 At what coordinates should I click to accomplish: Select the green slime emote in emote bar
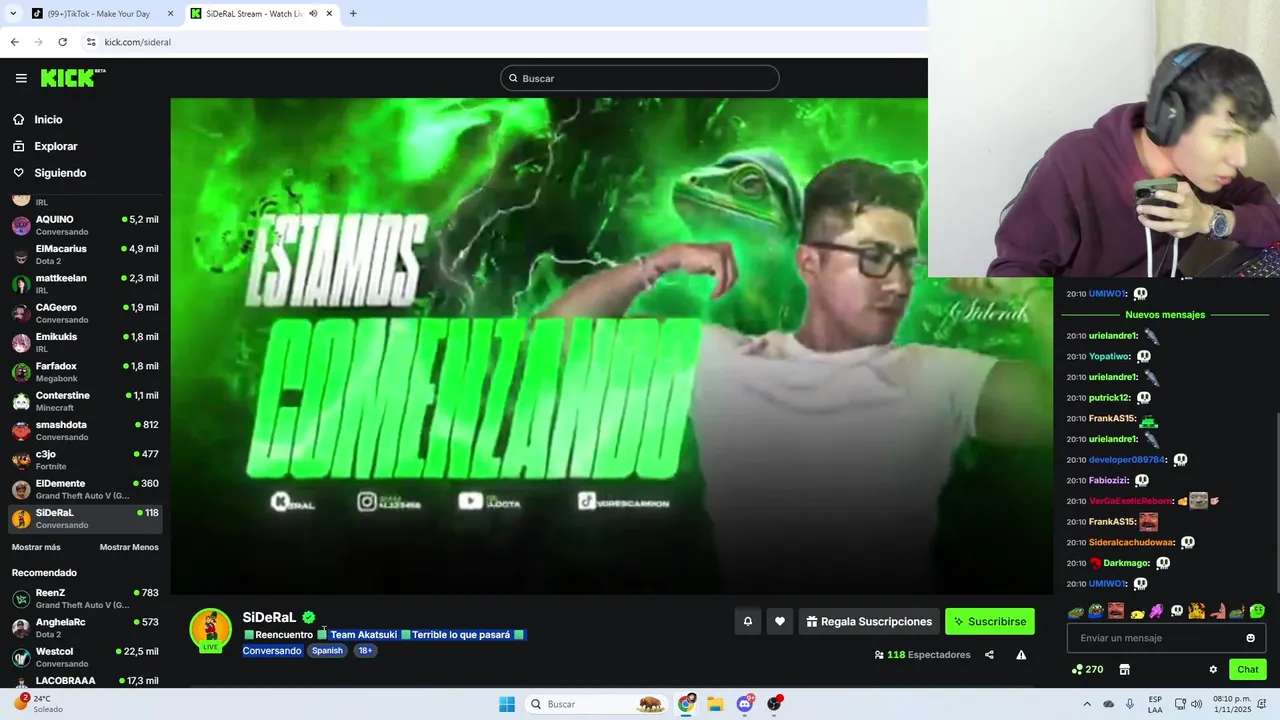click(x=1257, y=611)
